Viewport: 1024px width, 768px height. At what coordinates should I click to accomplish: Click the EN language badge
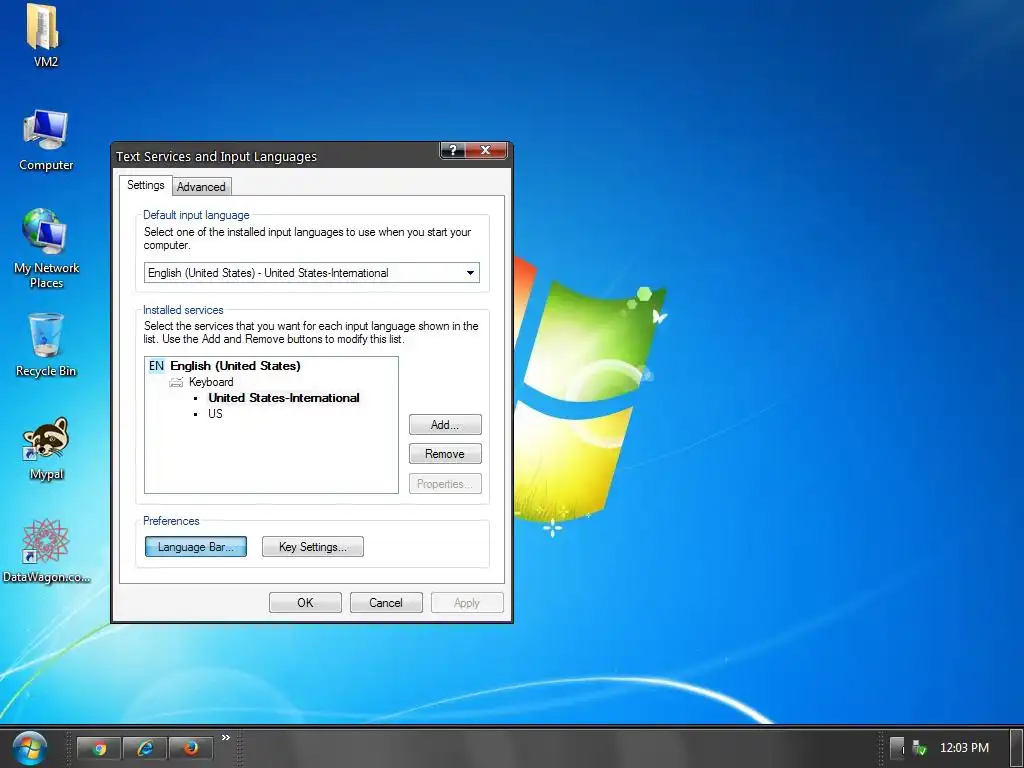click(156, 366)
